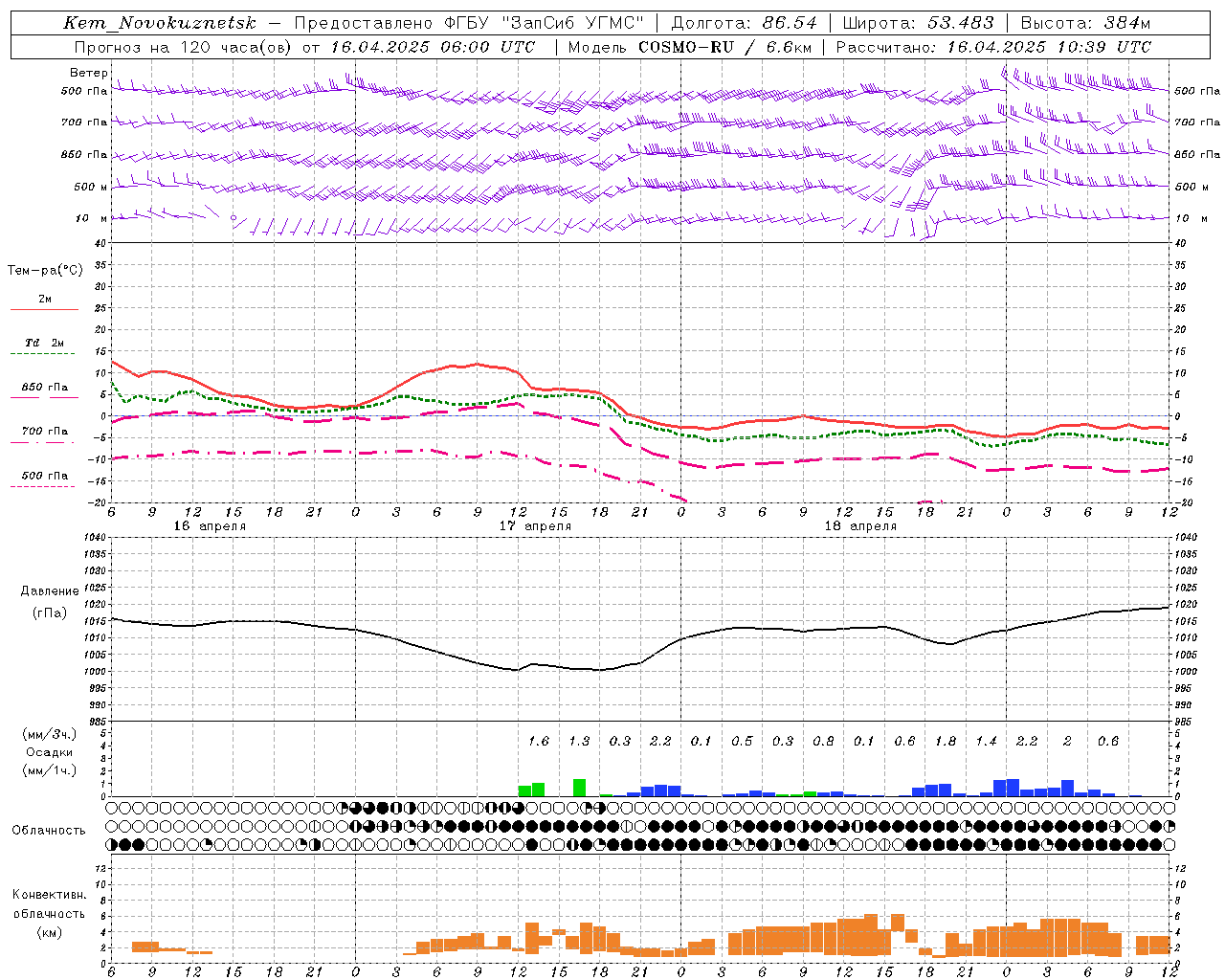Click '700 гПа' in the temperature legend
The width and height of the screenshot is (1225, 980).
pyautogui.click(x=45, y=432)
